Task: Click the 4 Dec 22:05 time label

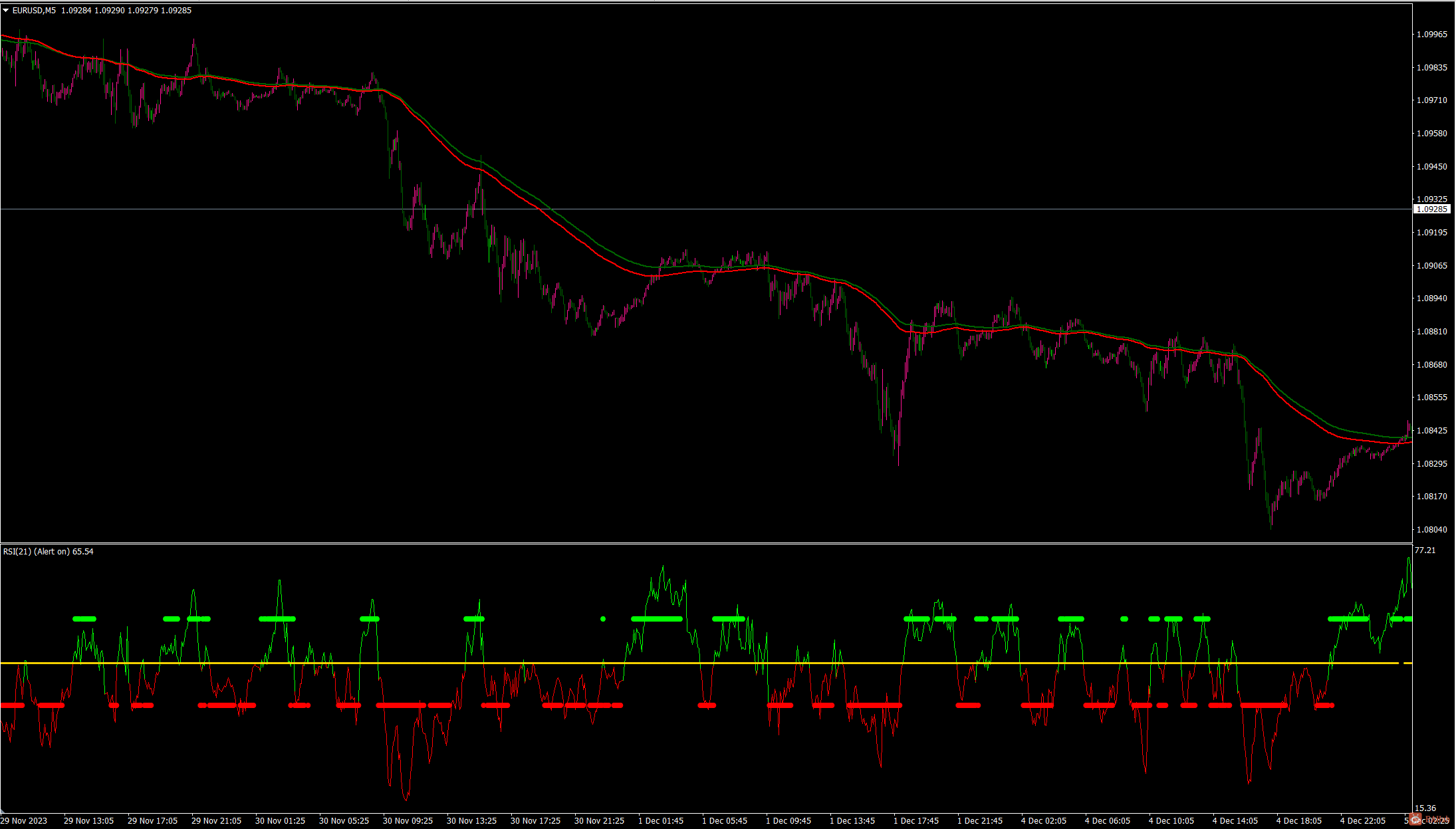Action: [x=1362, y=821]
